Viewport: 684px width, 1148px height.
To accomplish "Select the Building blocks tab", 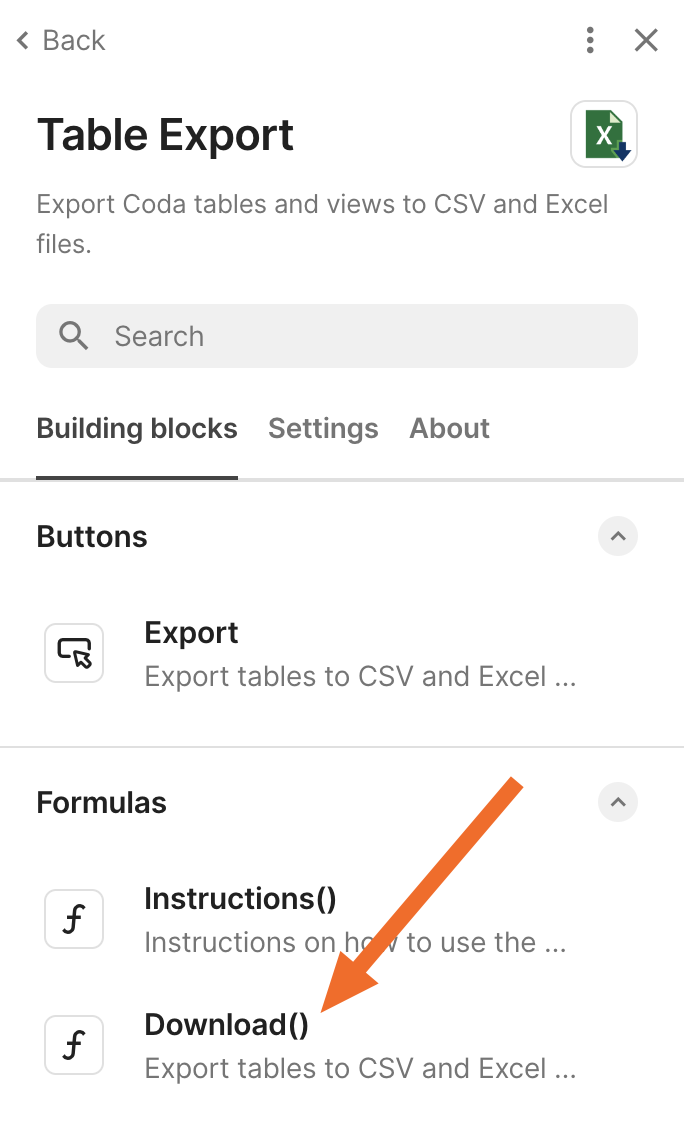I will tap(137, 429).
